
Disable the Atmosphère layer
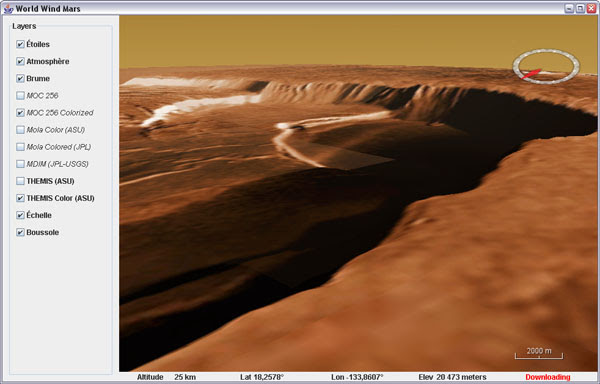[x=20, y=62]
